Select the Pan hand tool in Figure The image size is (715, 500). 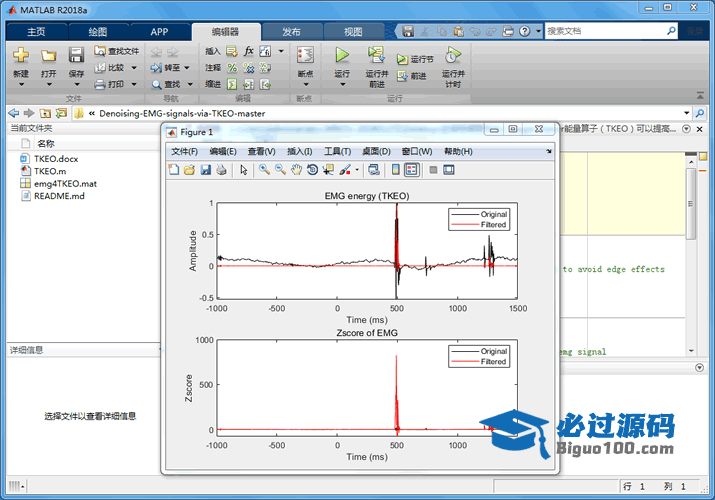(x=296, y=170)
